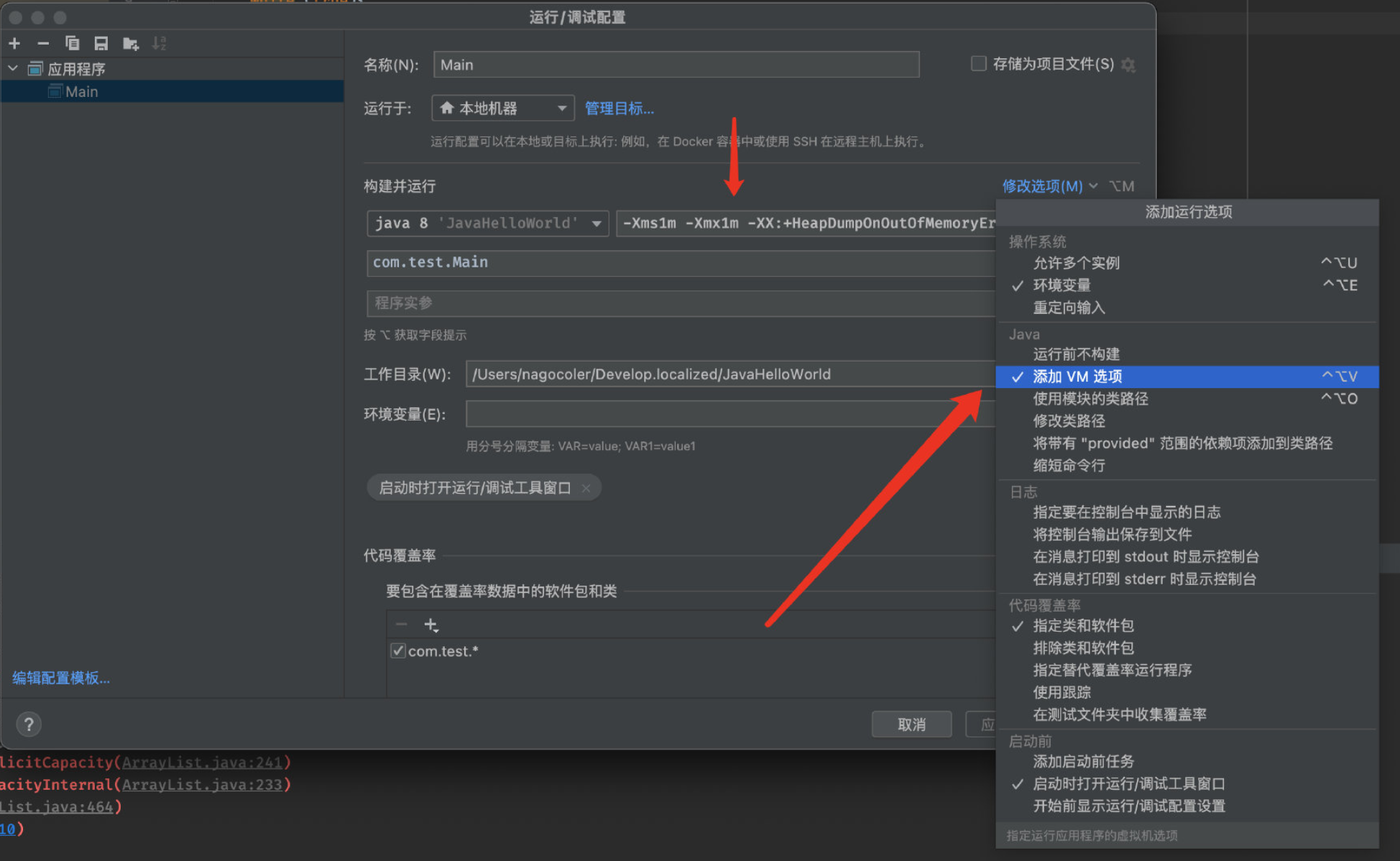Choose 指定替代覆盖率运行程序
The width and height of the screenshot is (1400, 861).
[1187, 671]
